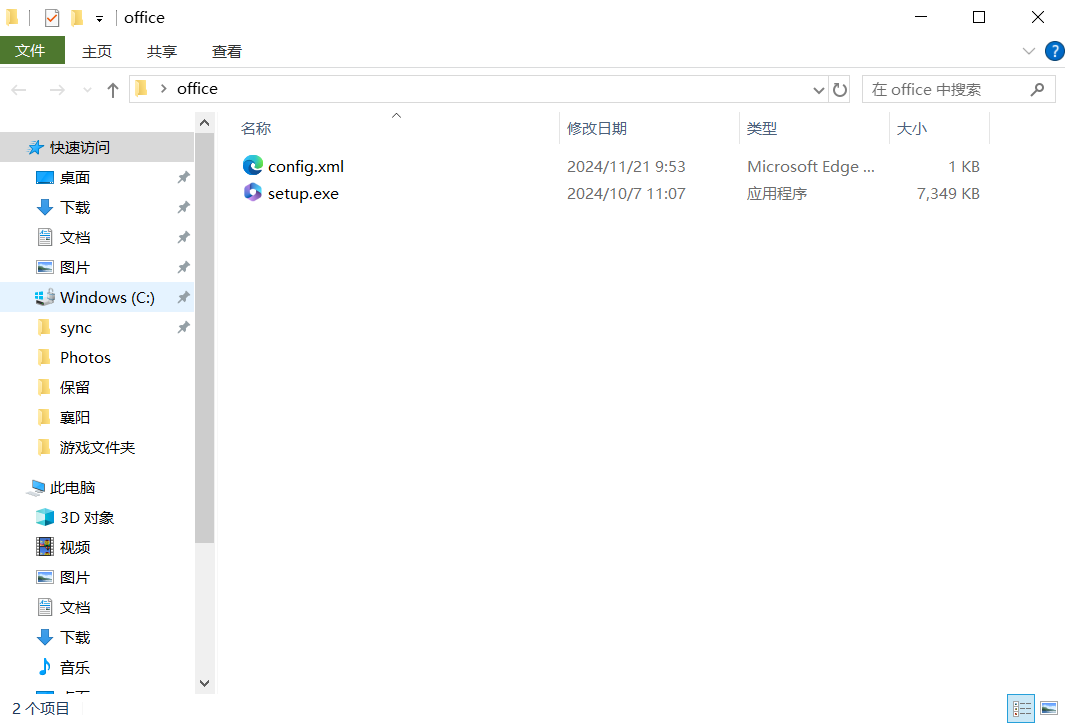Image resolution: width=1065 pixels, height=724 pixels.
Task: Open 音乐 under 此电脑
Action: point(75,667)
